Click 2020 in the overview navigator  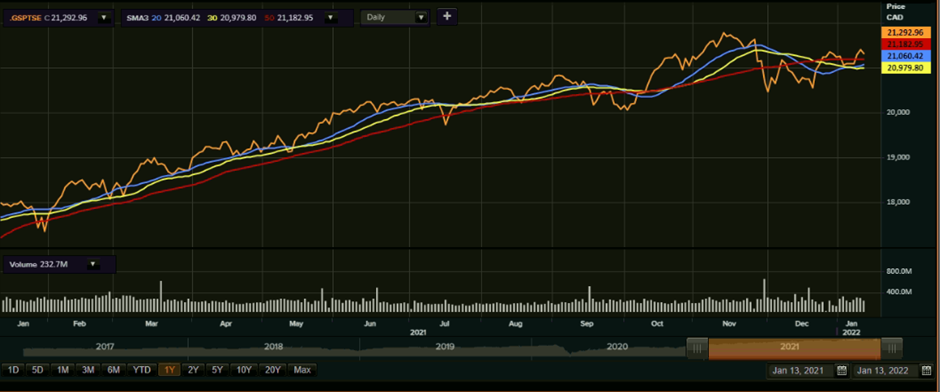point(617,346)
